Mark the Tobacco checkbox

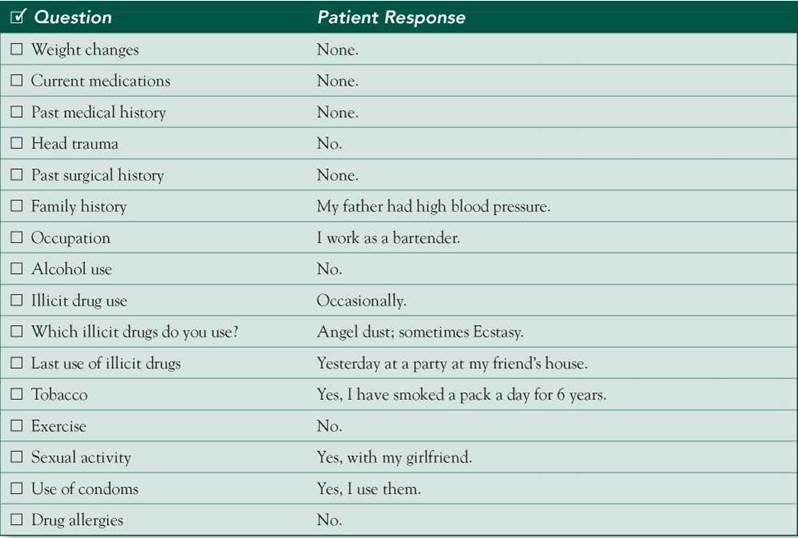[x=16, y=395]
